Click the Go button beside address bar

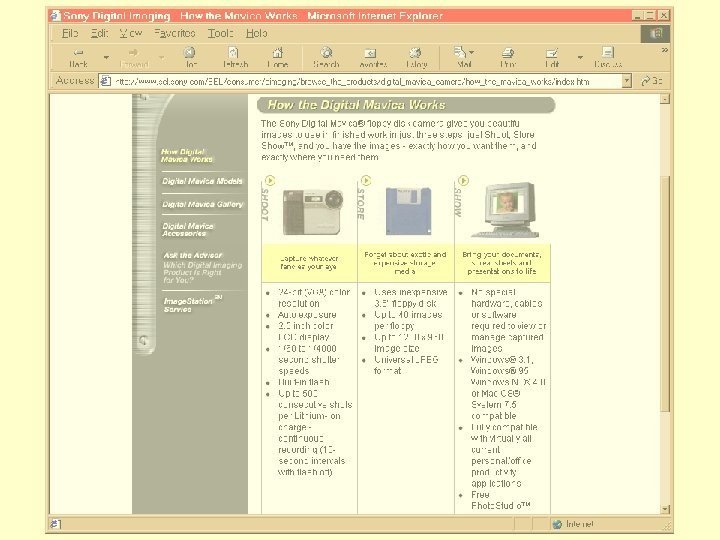652,81
